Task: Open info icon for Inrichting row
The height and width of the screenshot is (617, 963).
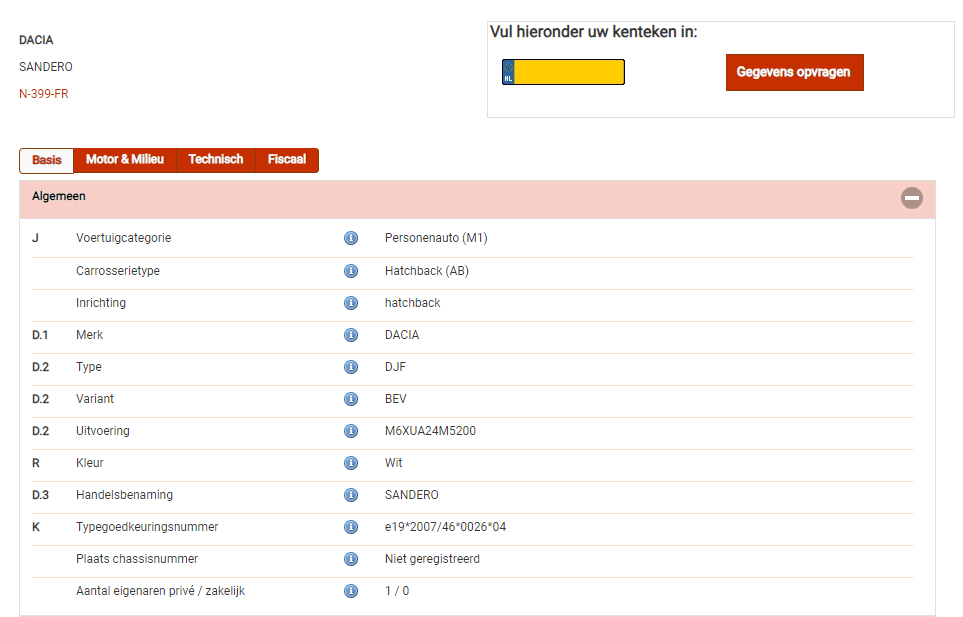Action: [351, 303]
